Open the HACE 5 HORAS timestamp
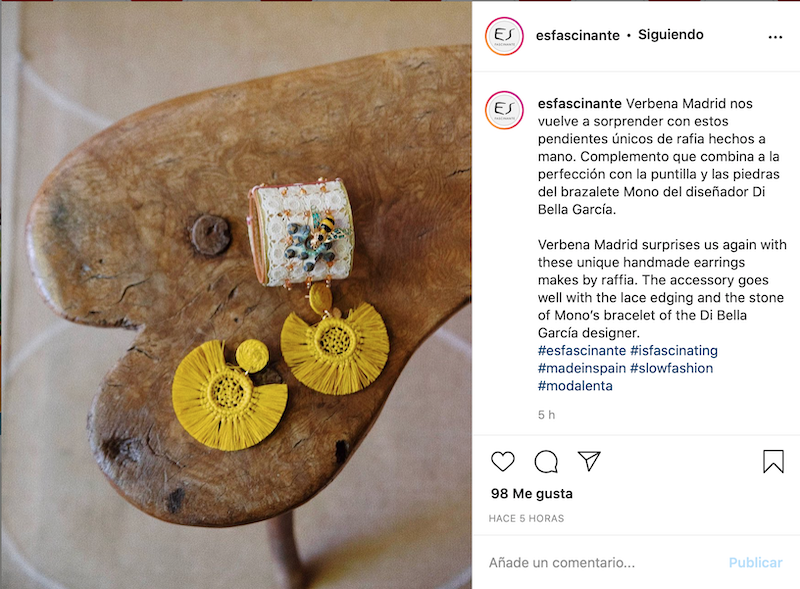 click(x=526, y=519)
